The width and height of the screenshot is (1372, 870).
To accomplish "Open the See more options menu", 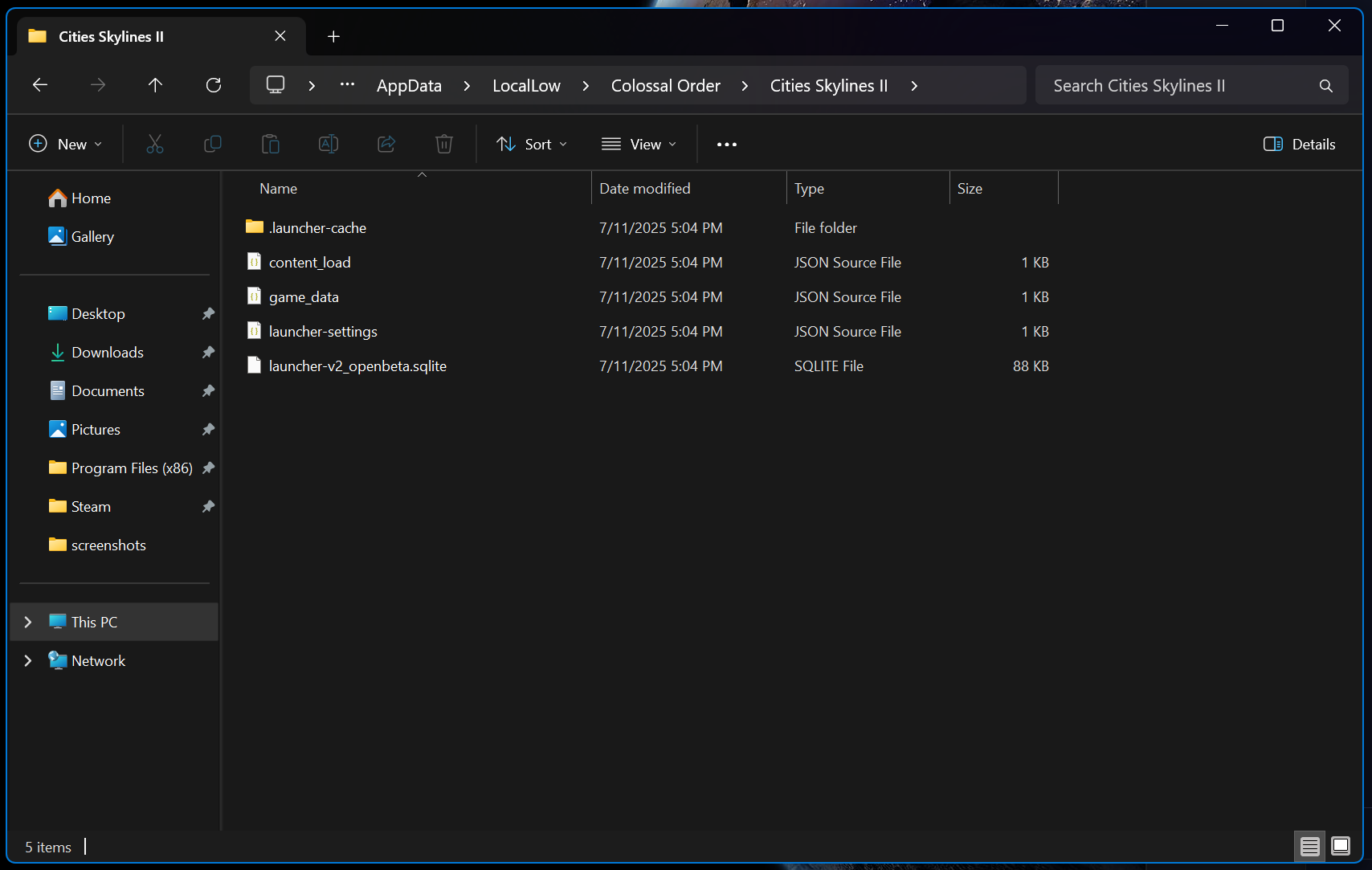I will 727,145.
